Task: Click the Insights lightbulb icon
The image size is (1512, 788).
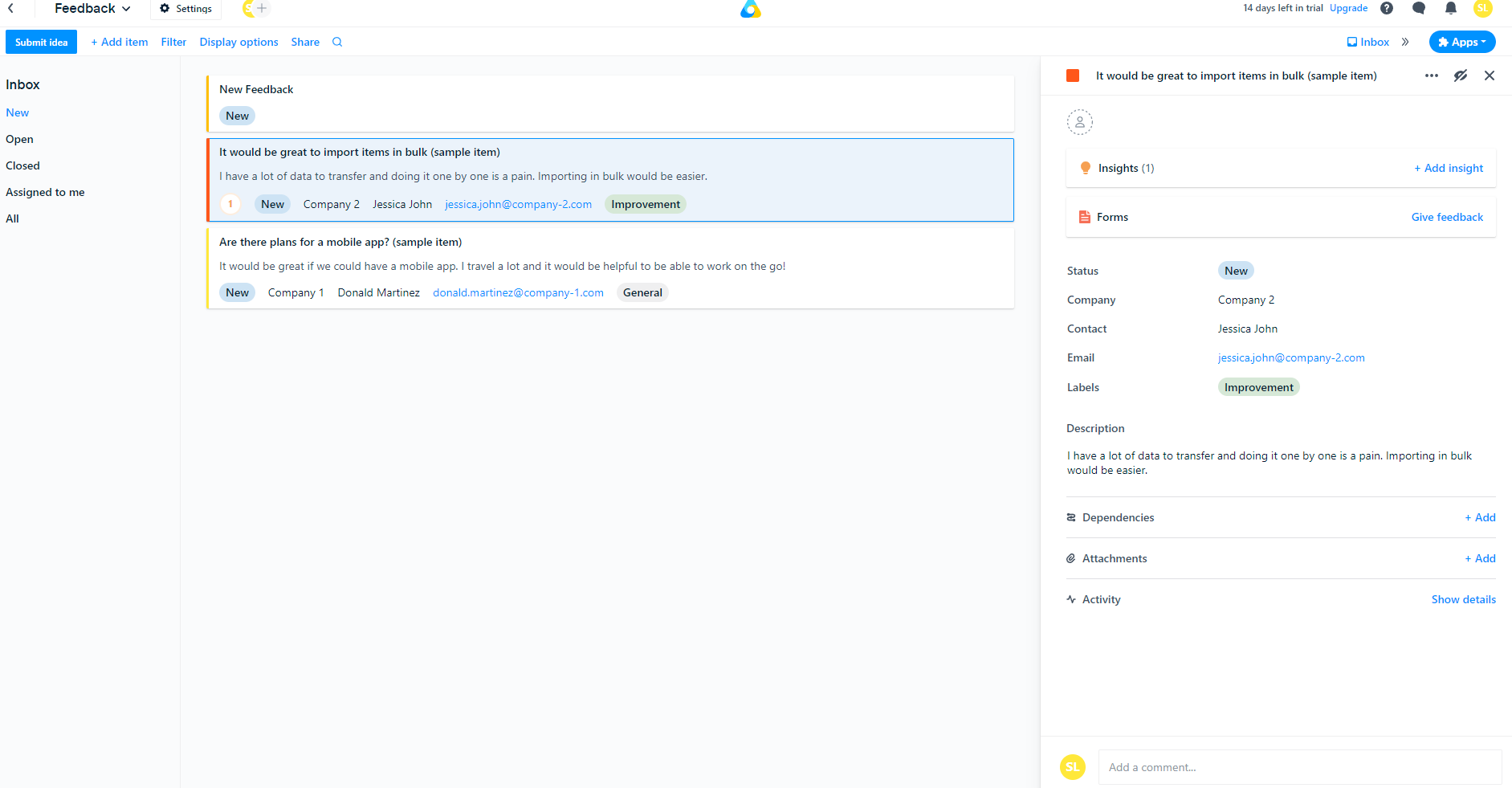Action: (x=1086, y=168)
